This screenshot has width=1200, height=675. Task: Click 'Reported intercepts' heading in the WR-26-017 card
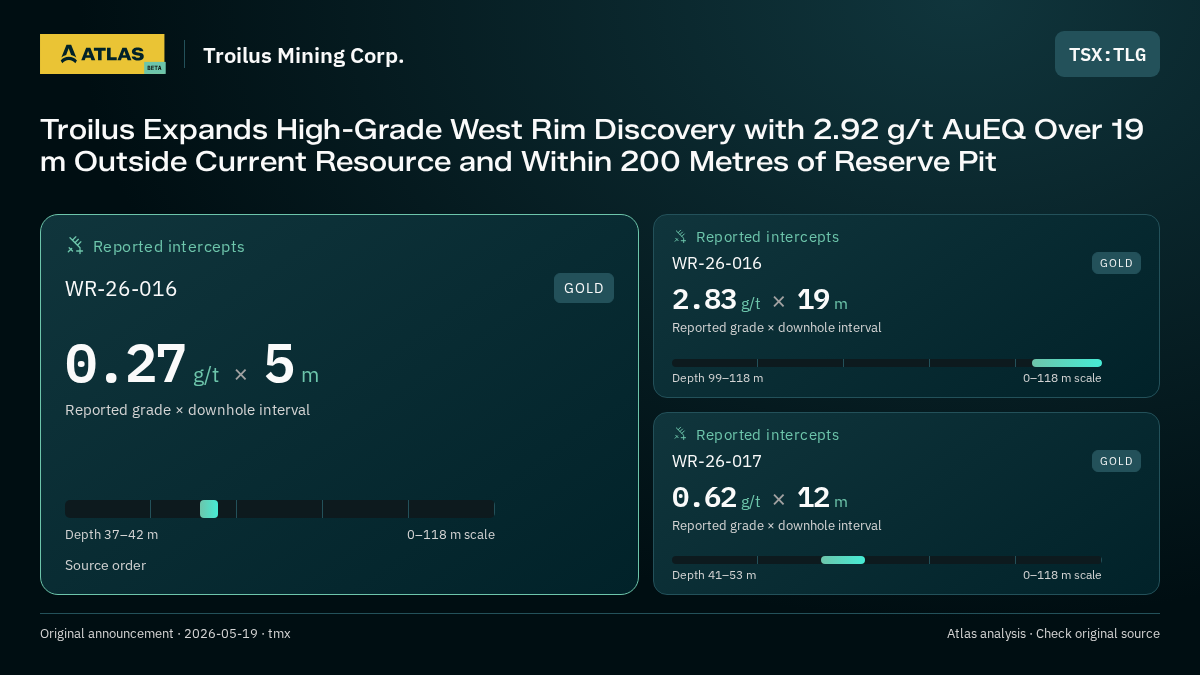[x=767, y=435]
